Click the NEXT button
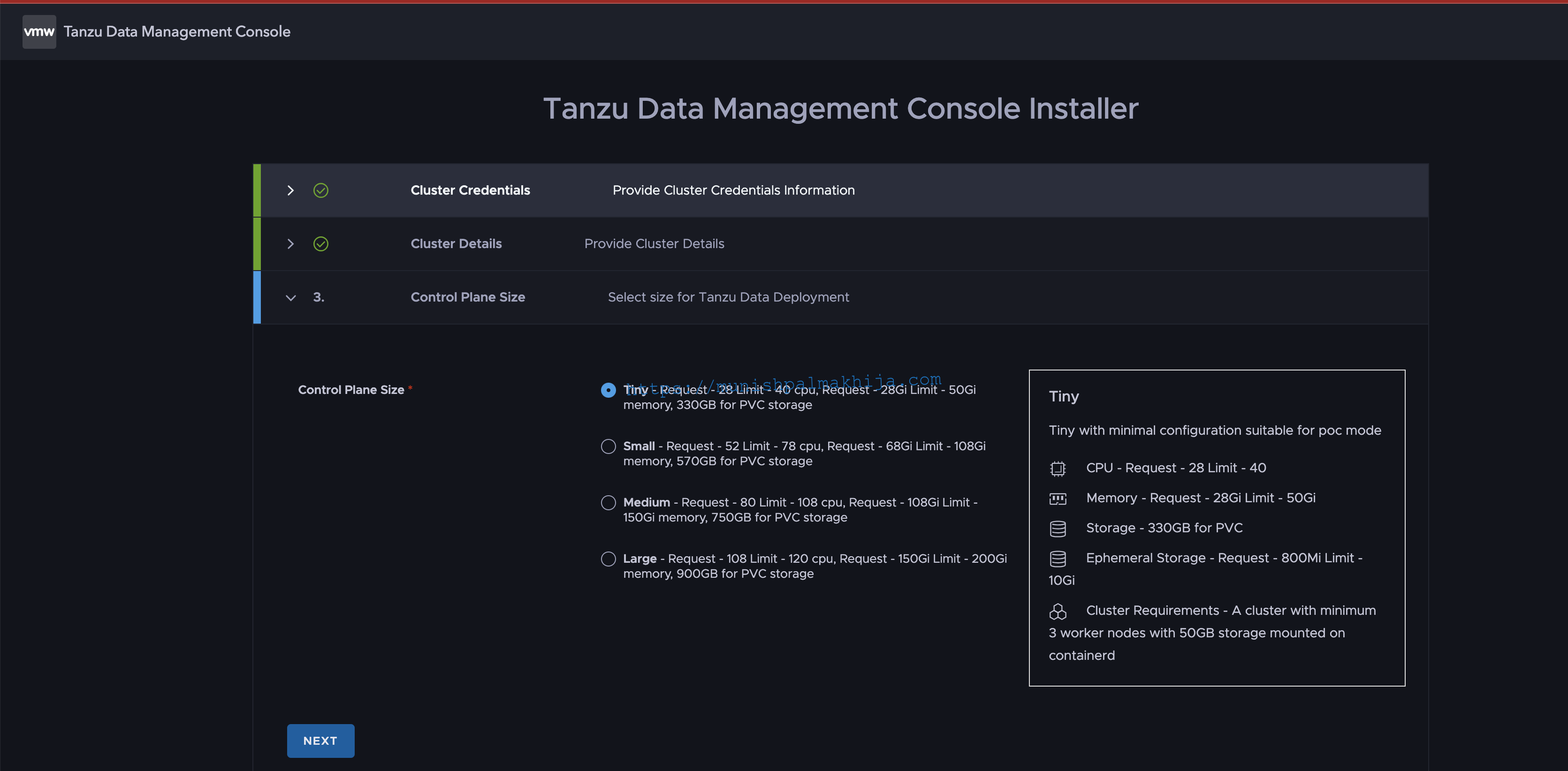Screen dimensions: 1568x771 click(320, 741)
